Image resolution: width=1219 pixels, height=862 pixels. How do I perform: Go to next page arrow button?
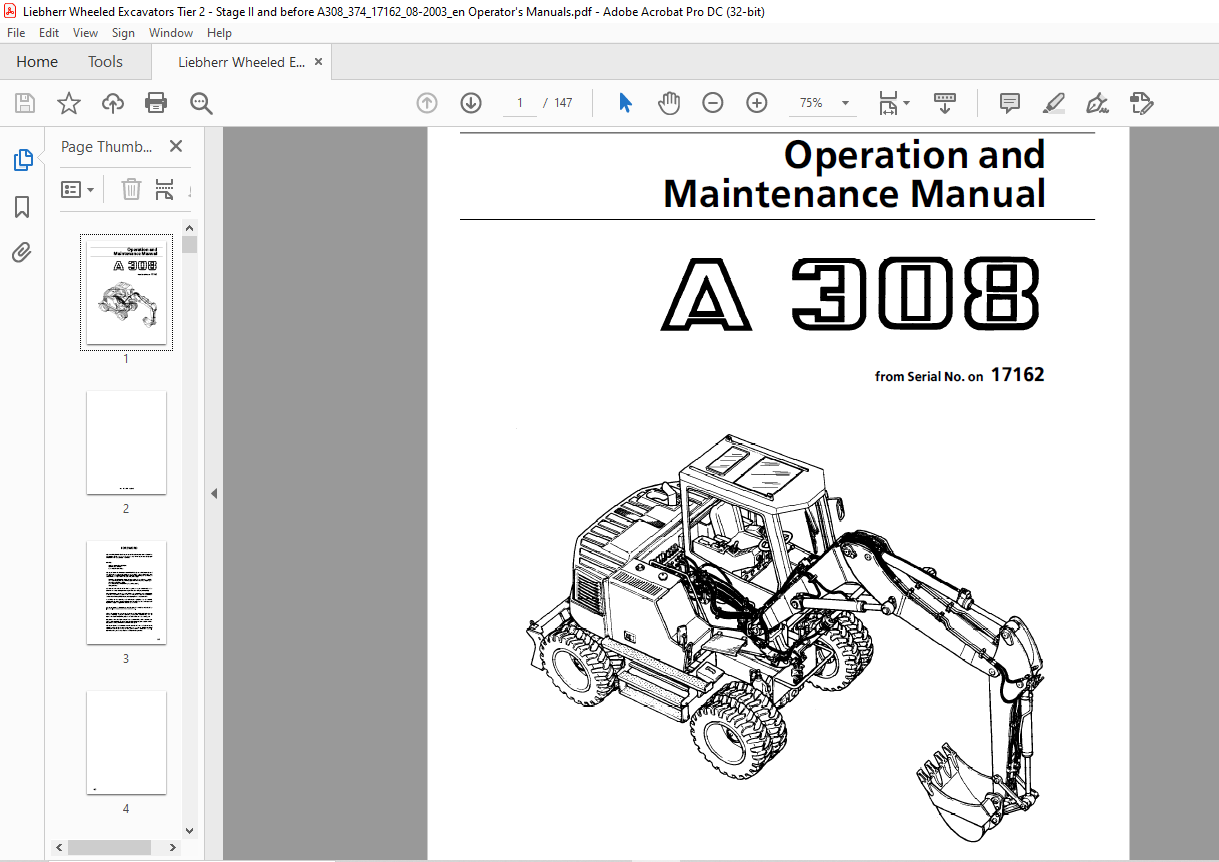coord(471,103)
